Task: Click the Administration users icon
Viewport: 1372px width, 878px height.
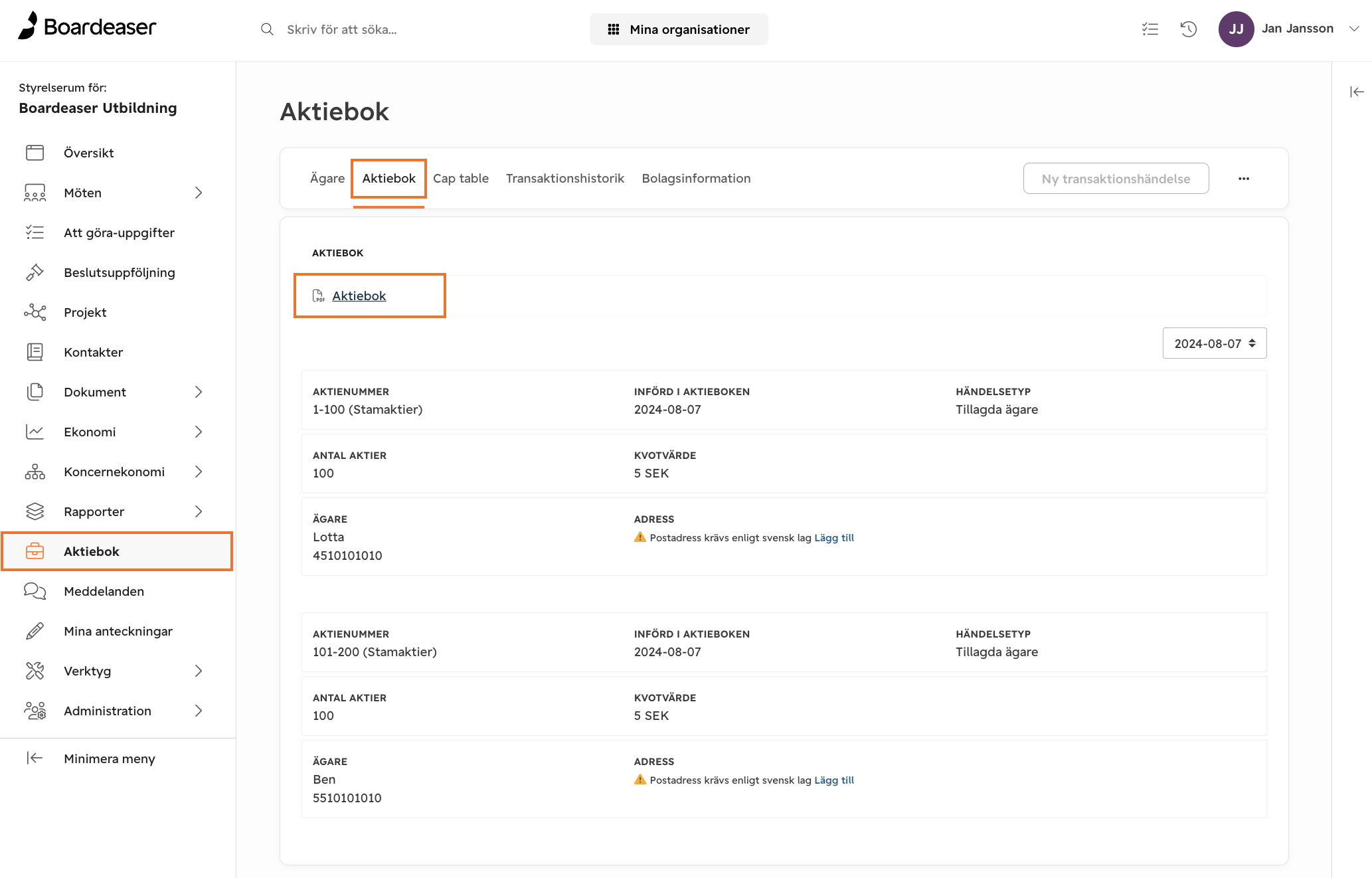Action: (35, 711)
